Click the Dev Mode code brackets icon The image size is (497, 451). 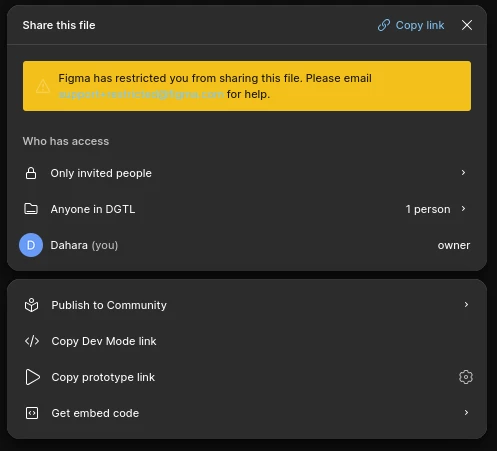pos(32,341)
